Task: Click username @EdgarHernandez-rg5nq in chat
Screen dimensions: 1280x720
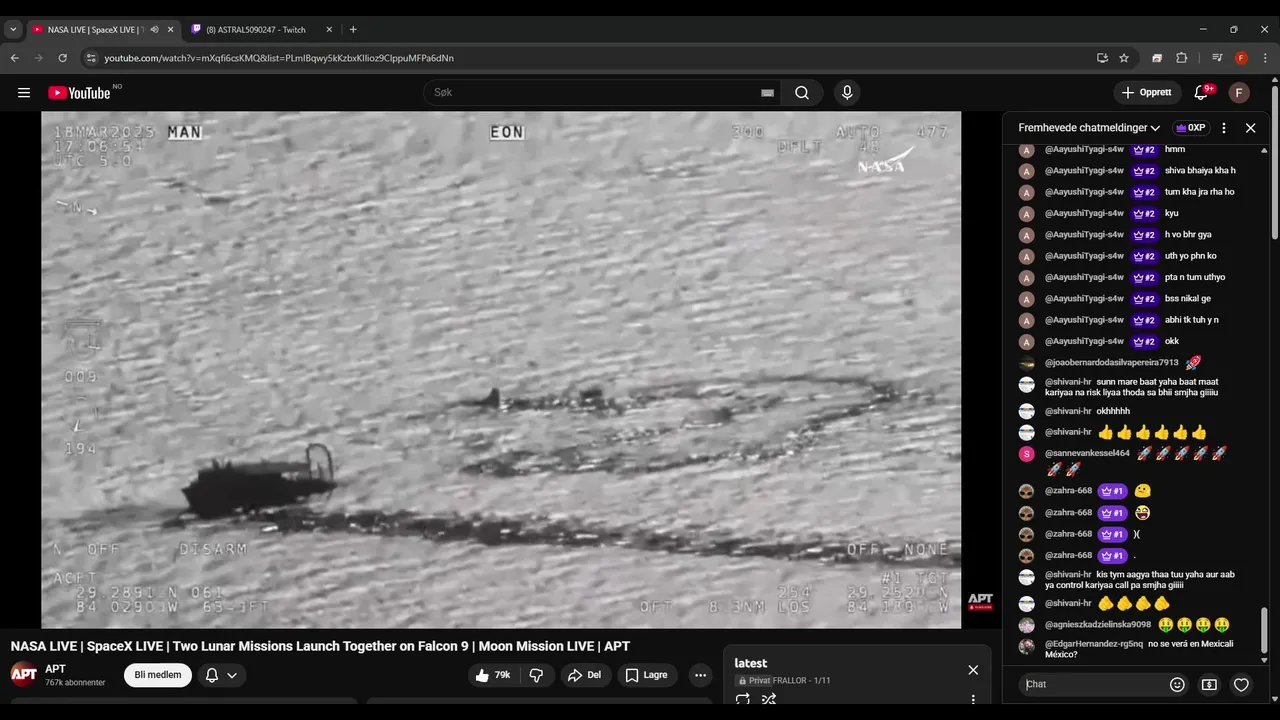Action: coord(1094,644)
